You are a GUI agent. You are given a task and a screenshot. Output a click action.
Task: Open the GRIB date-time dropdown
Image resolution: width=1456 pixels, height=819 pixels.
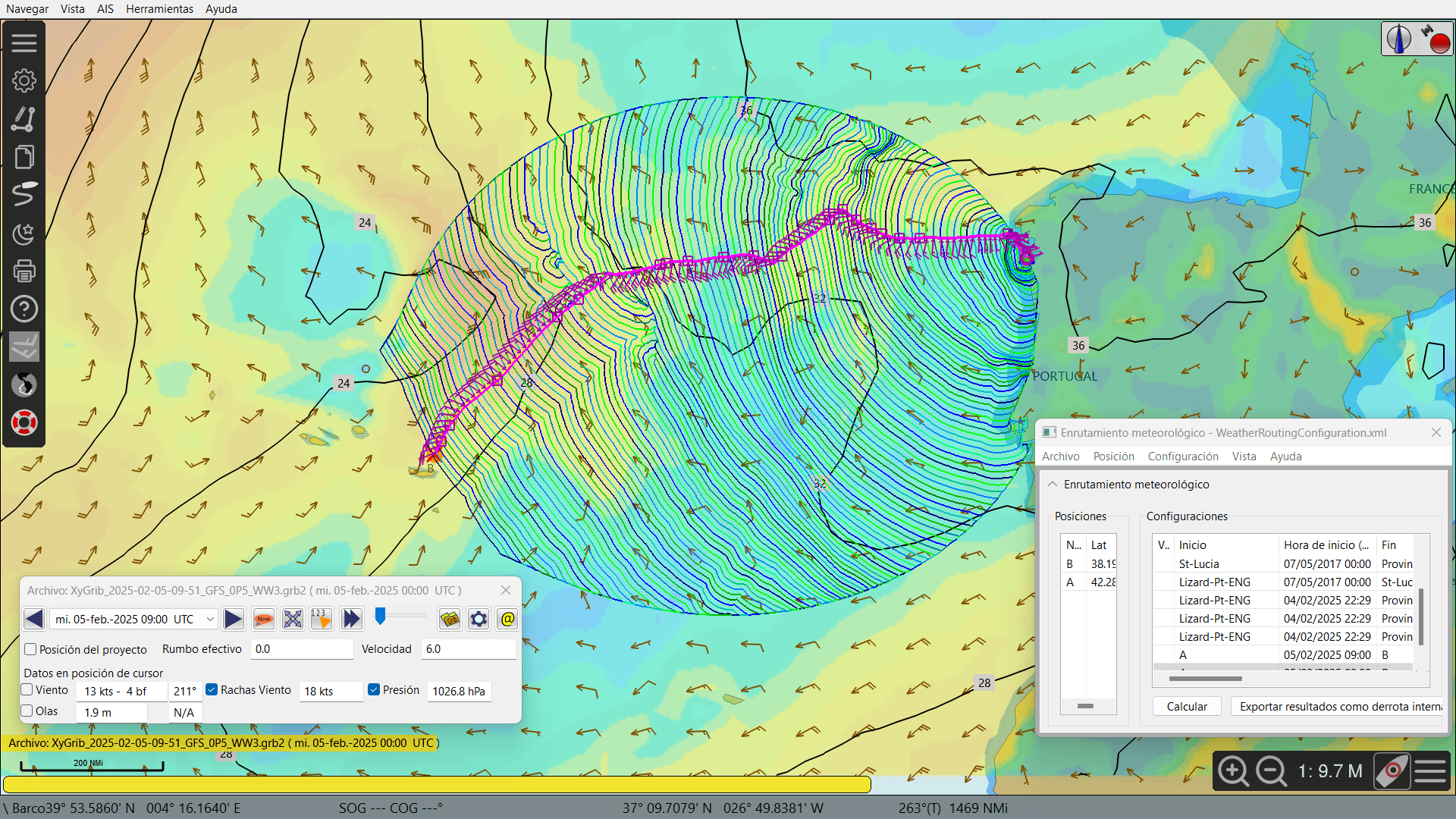coord(209,619)
